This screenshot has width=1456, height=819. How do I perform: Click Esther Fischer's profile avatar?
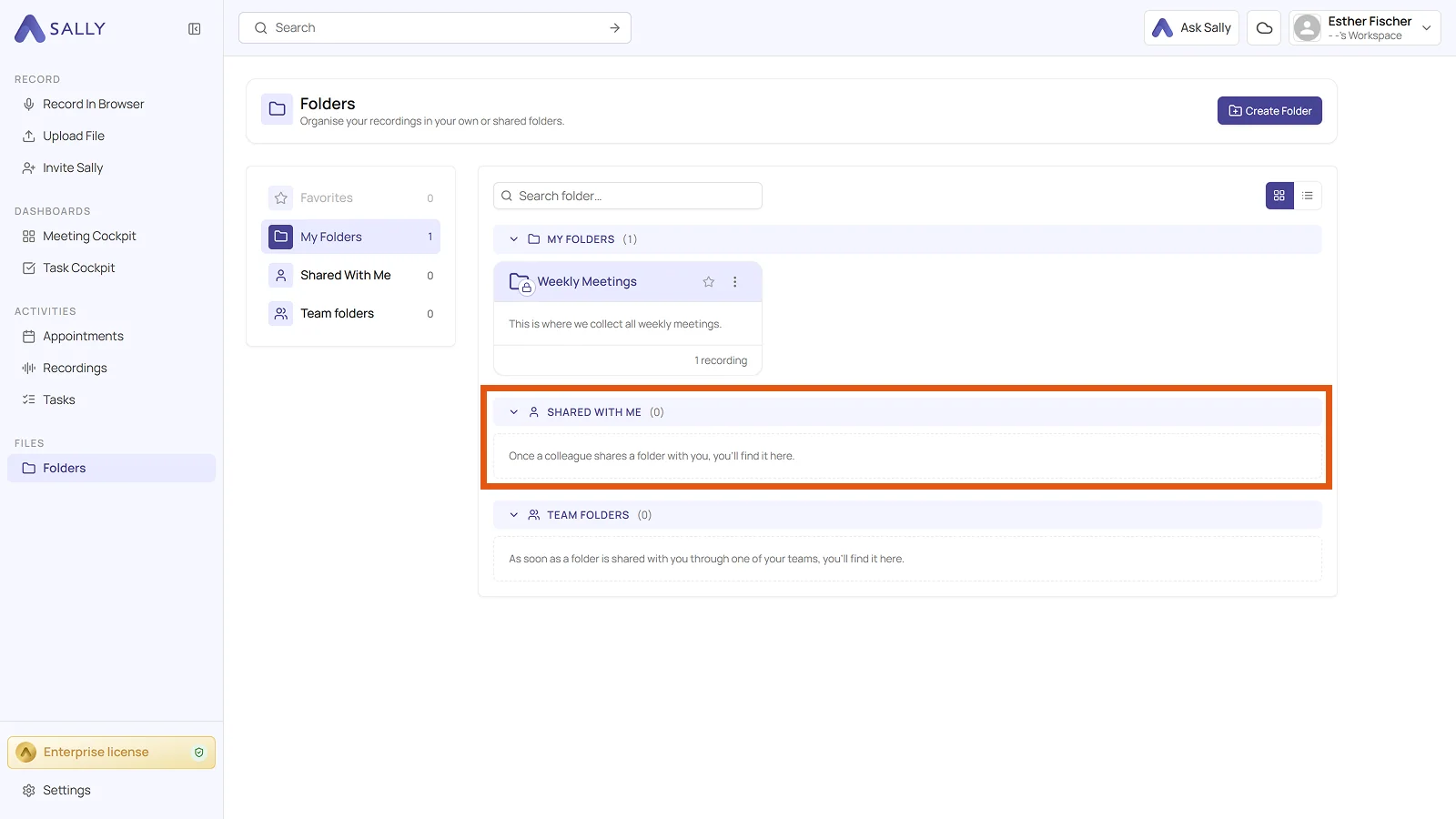point(1308,28)
